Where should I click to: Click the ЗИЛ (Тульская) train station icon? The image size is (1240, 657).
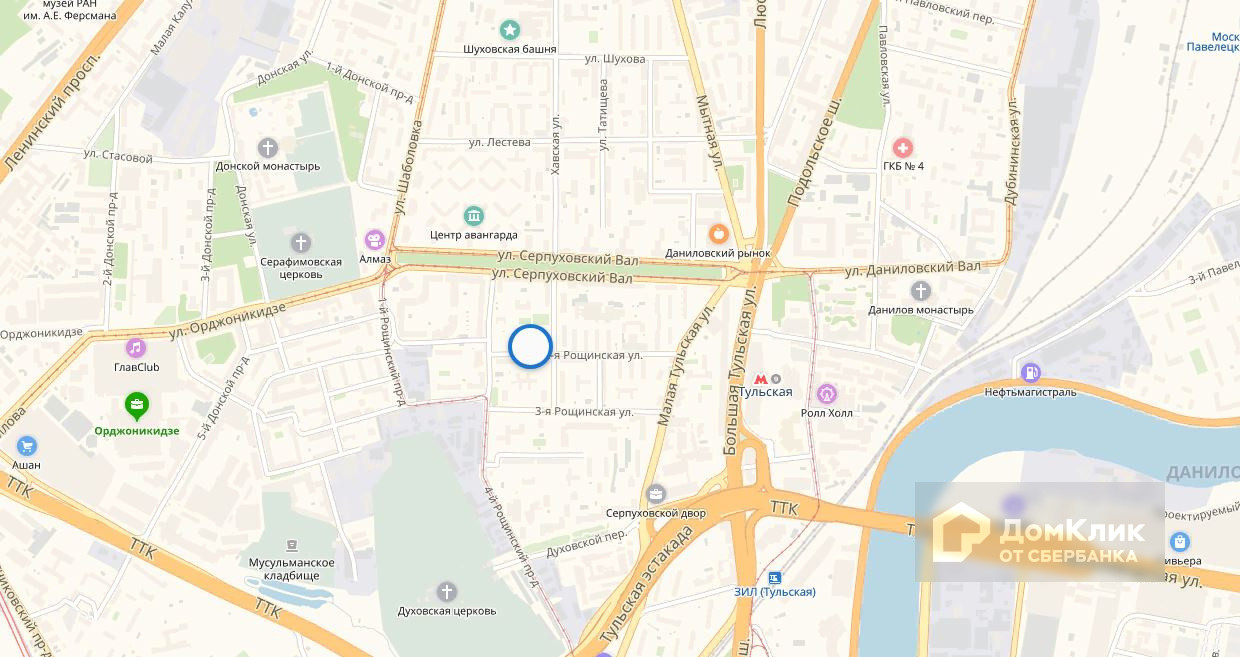[x=774, y=578]
